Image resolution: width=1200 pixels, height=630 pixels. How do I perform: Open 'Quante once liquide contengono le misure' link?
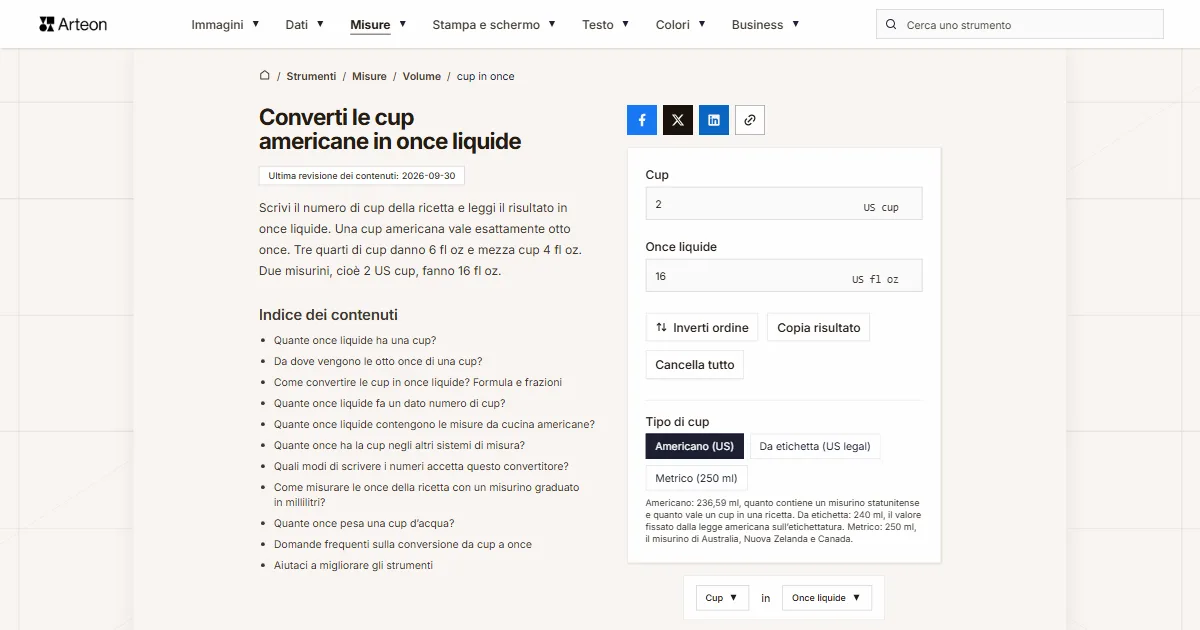pos(434,424)
